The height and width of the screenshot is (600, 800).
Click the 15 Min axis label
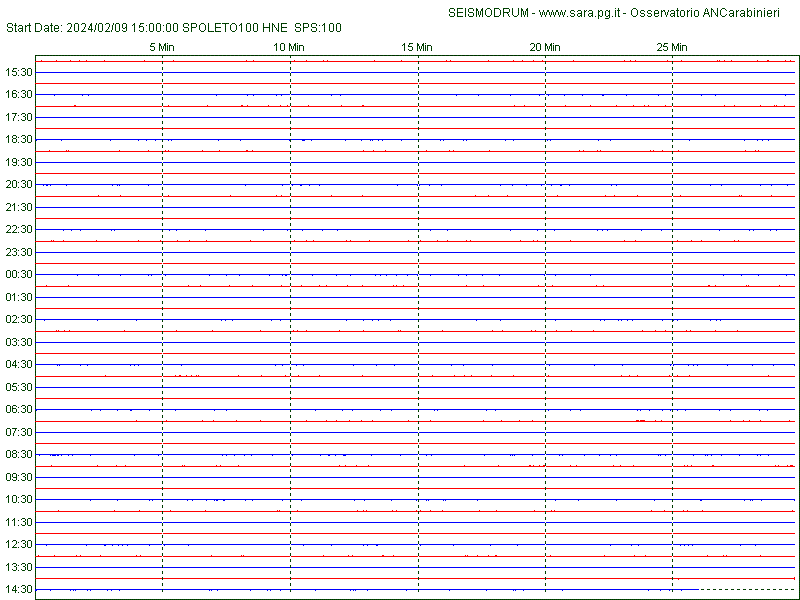coord(417,47)
